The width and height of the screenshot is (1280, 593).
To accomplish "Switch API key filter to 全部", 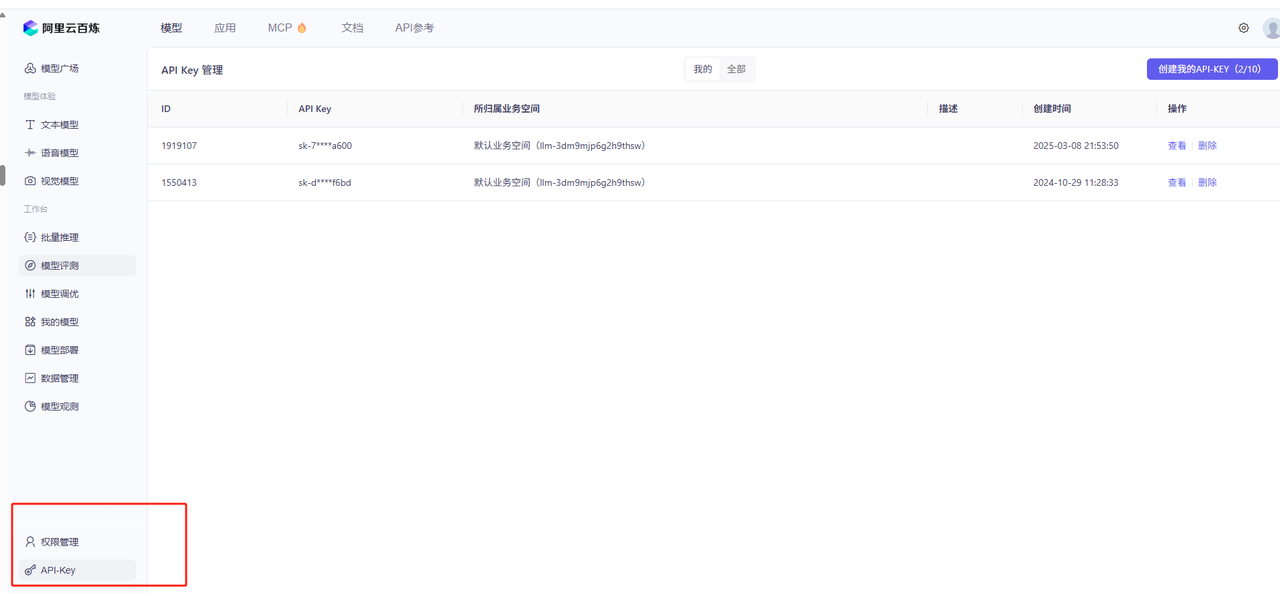I will pos(737,69).
